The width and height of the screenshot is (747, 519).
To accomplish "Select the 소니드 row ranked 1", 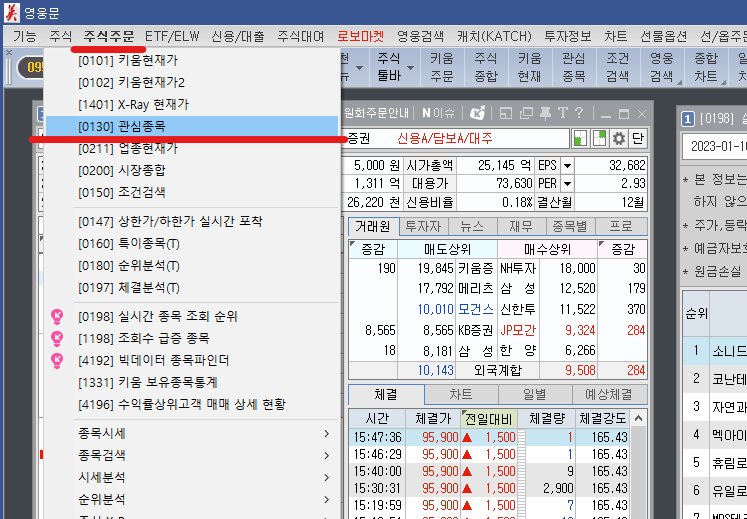I will pos(715,351).
